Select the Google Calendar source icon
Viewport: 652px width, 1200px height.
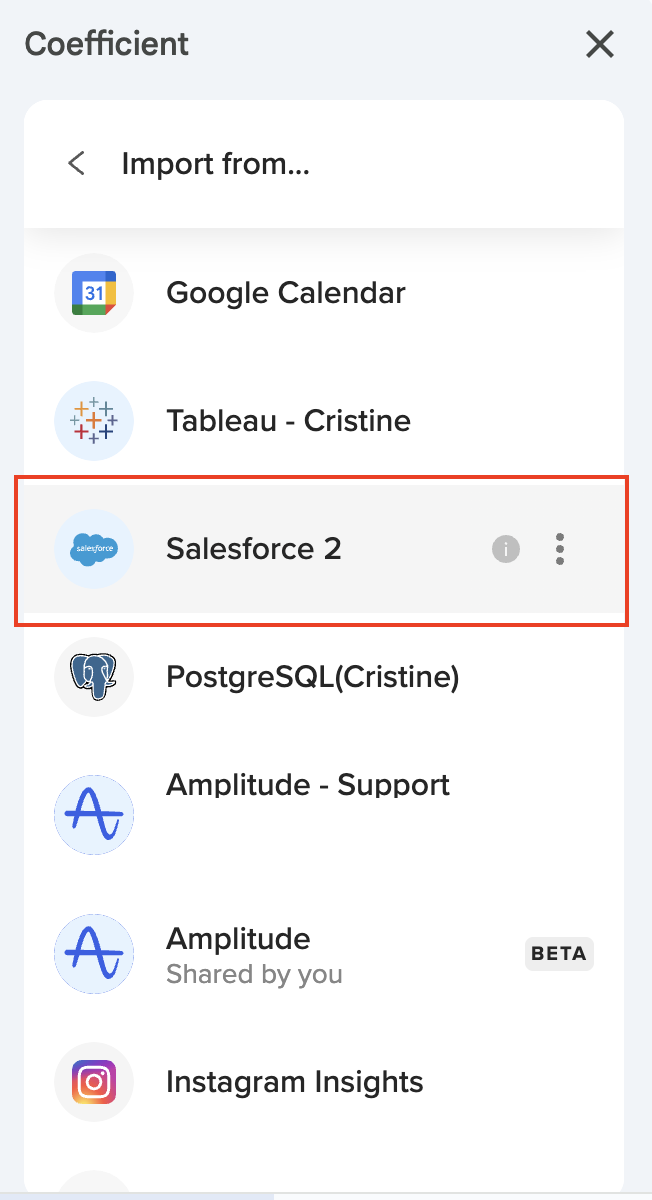(x=93, y=292)
